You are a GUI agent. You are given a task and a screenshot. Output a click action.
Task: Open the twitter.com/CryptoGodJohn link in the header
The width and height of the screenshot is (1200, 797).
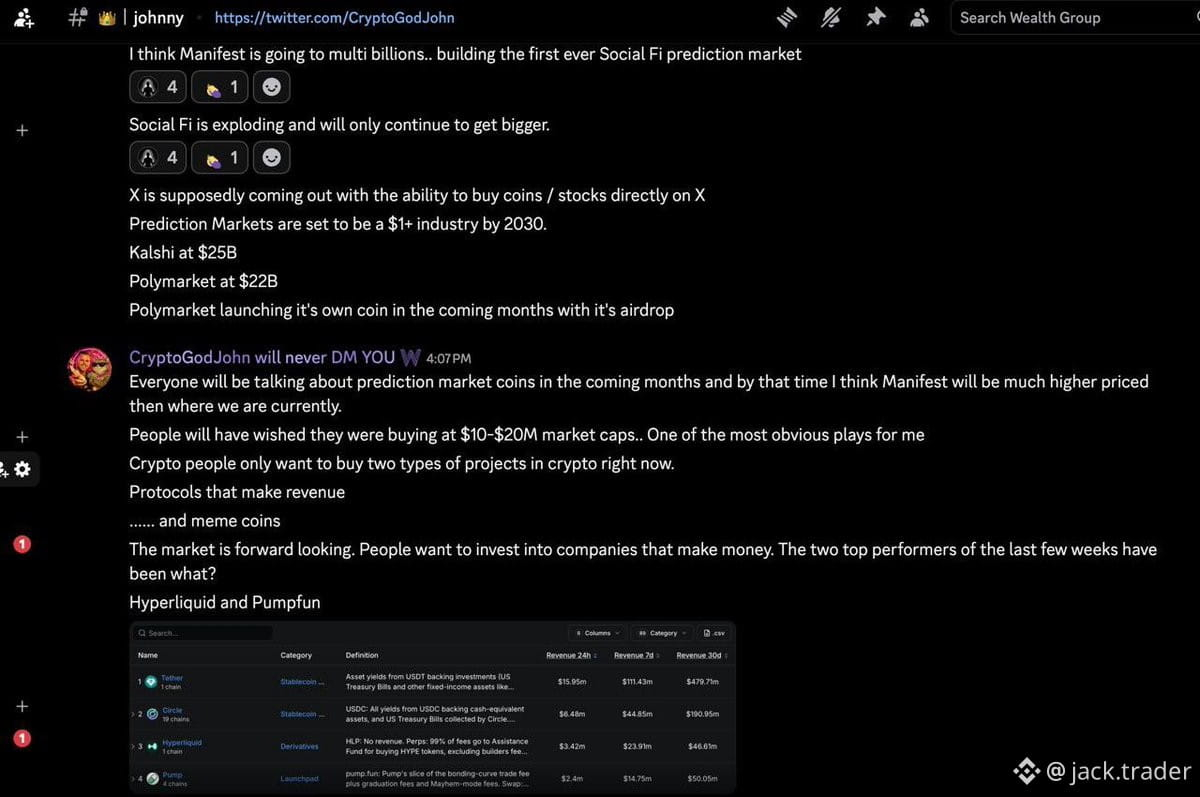point(335,18)
